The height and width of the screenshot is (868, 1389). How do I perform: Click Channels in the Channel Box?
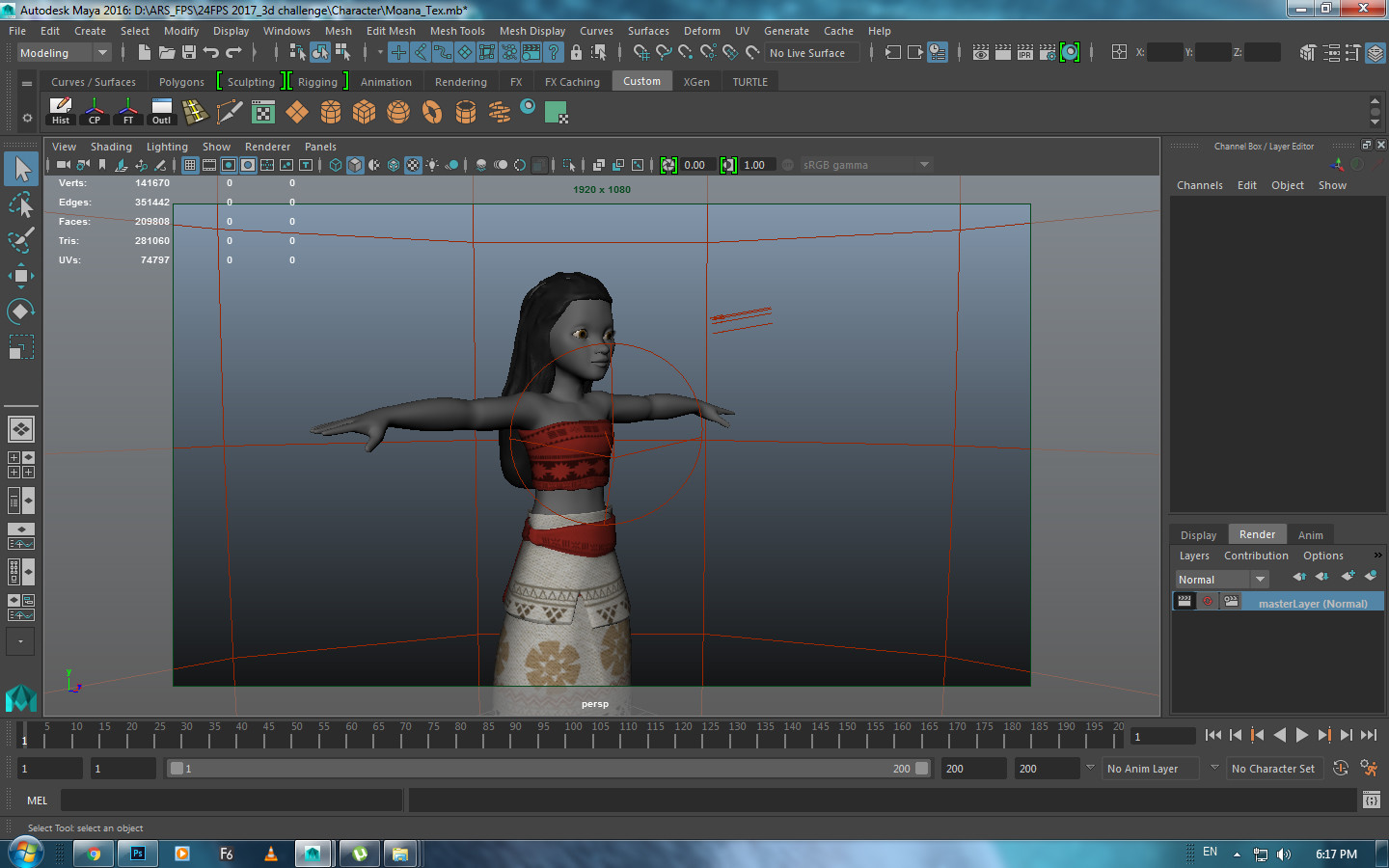(x=1199, y=185)
